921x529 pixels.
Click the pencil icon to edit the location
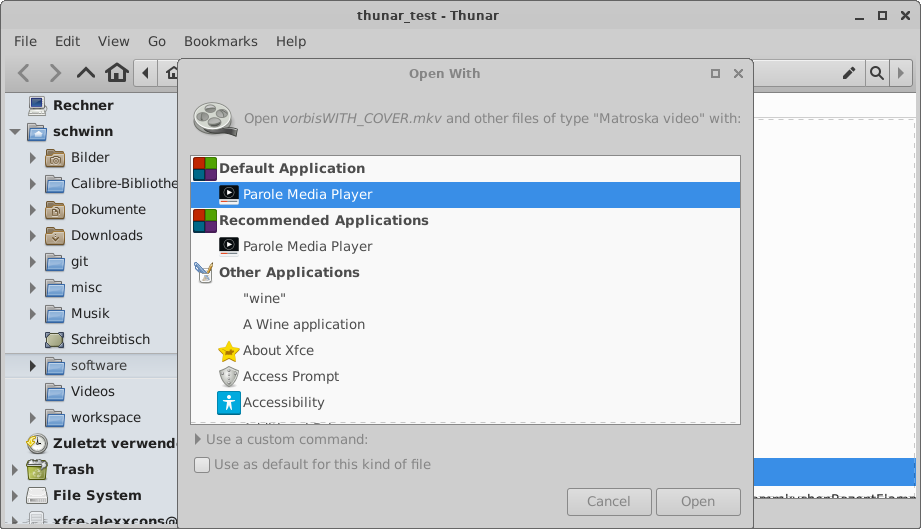[849, 73]
